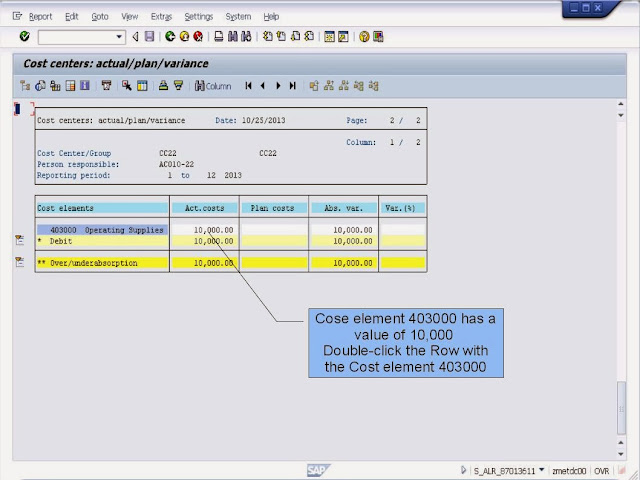The image size is (640, 480).
Task: Click the Generate Shortcut icon
Action: pos(343,37)
